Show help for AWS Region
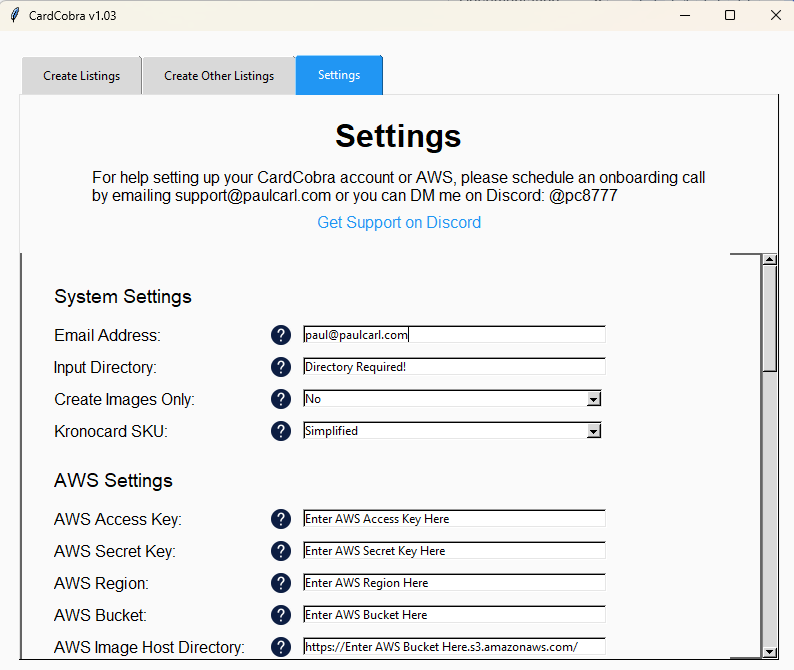This screenshot has width=794, height=670. (x=281, y=583)
